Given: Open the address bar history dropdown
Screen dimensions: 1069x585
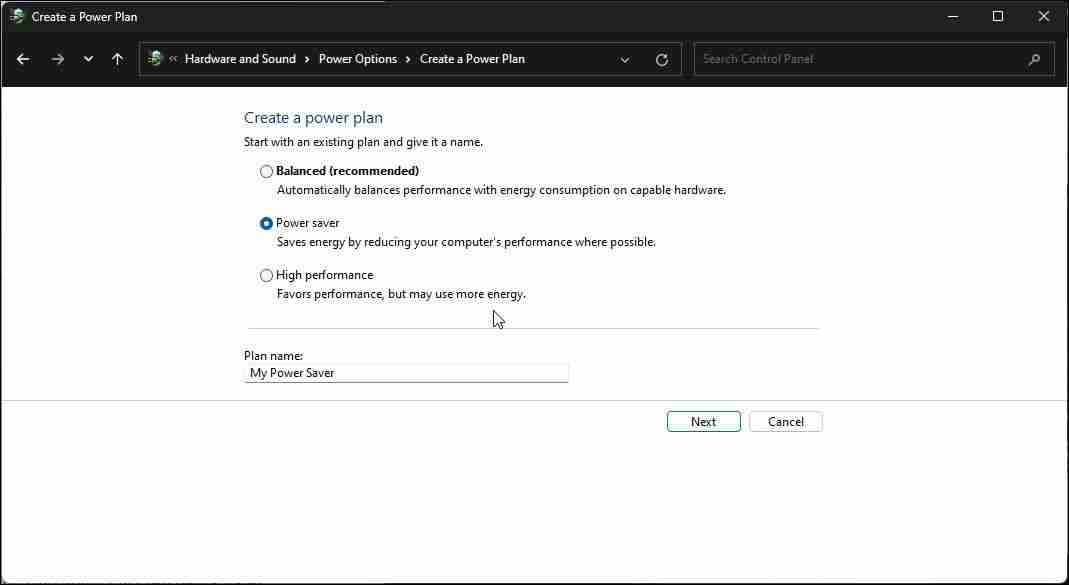Looking at the screenshot, I should [x=625, y=59].
